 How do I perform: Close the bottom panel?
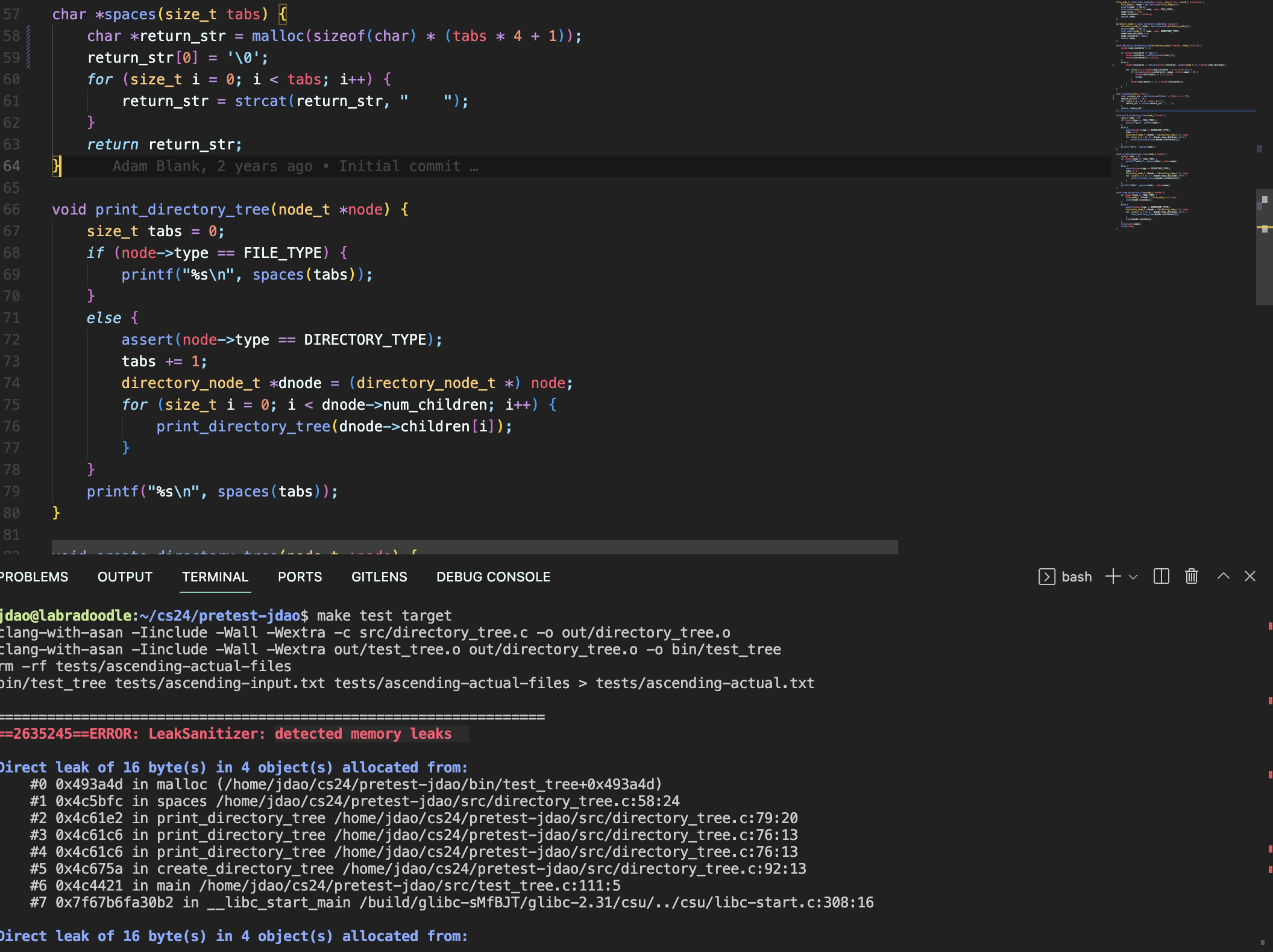[x=1250, y=577]
